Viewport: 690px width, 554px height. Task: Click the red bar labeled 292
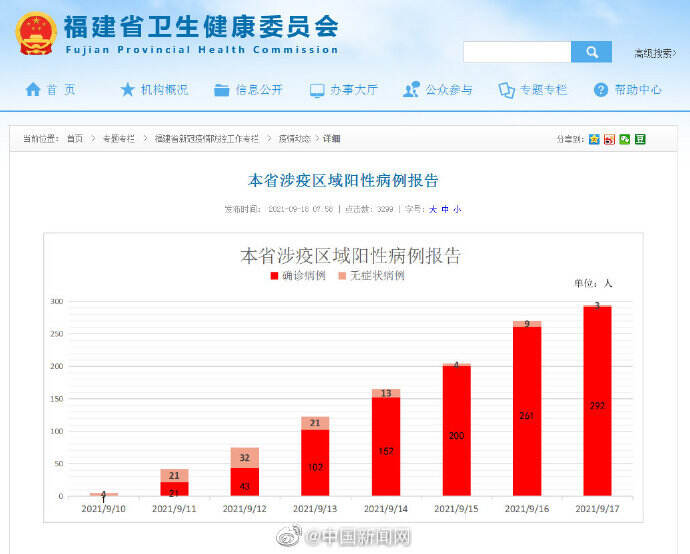(597, 401)
